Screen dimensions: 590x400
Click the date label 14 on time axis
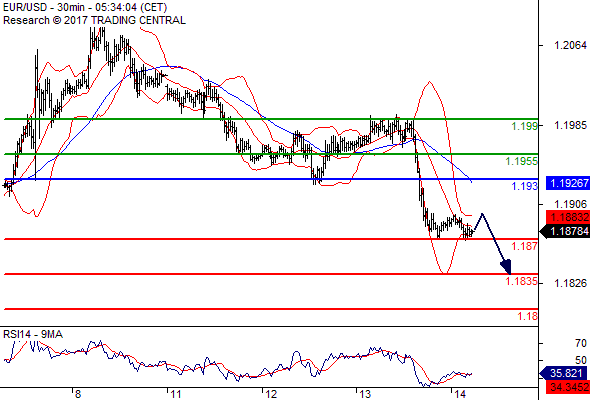461,394
